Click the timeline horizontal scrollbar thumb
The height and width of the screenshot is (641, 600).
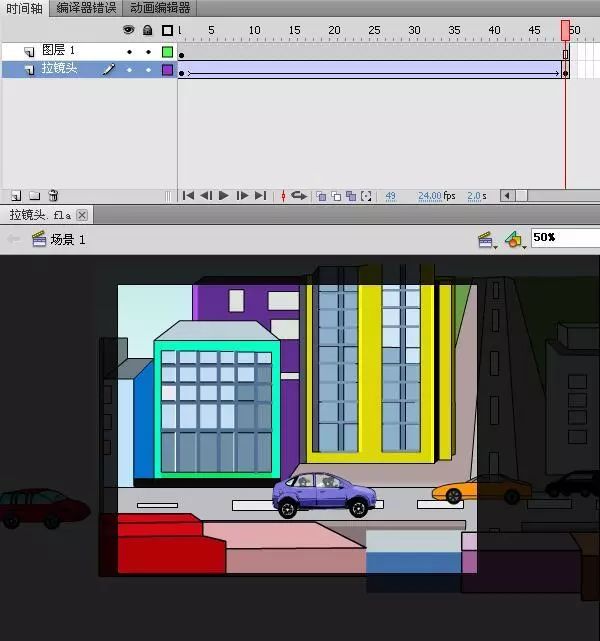pyautogui.click(x=521, y=196)
